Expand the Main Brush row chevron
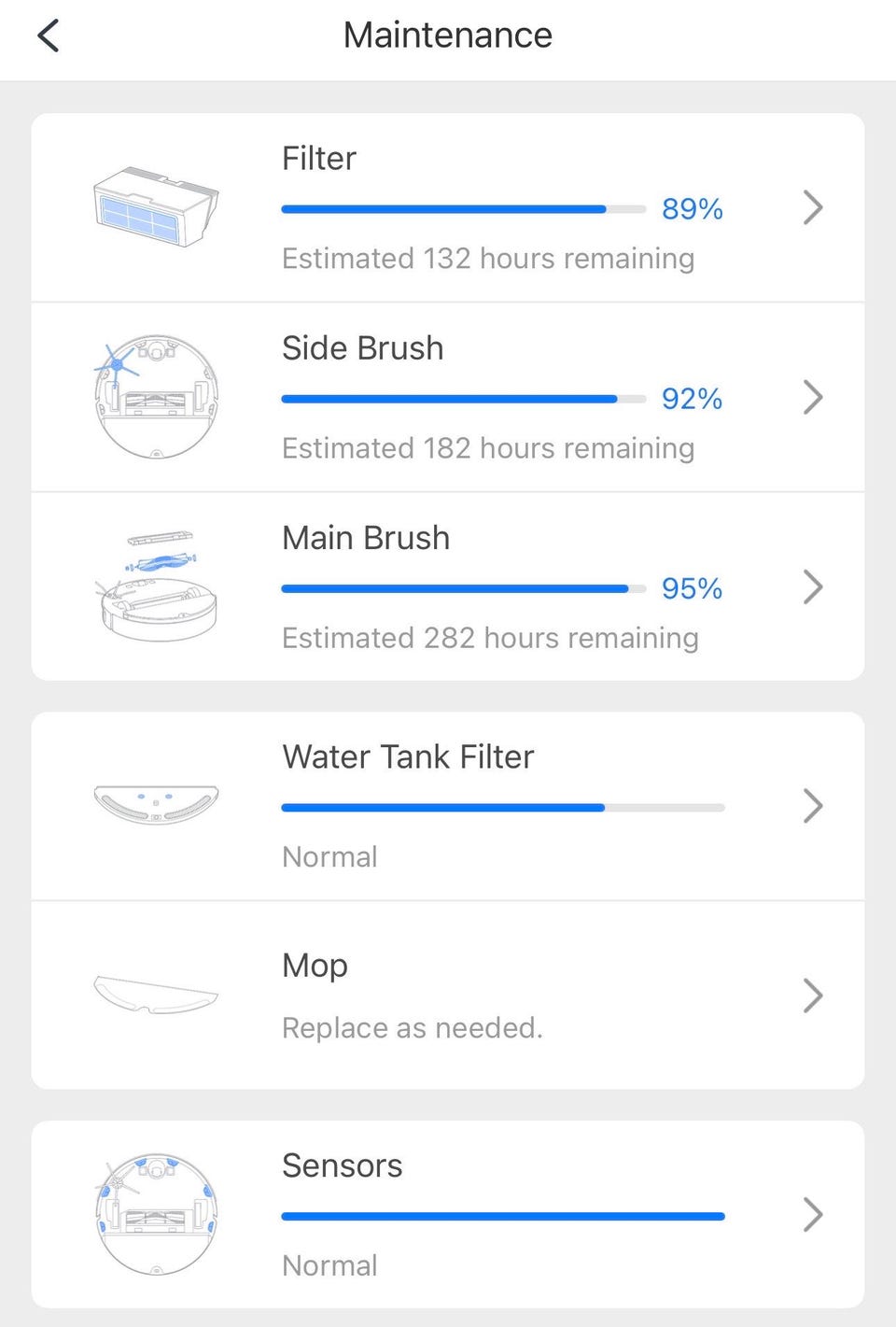 click(x=813, y=587)
